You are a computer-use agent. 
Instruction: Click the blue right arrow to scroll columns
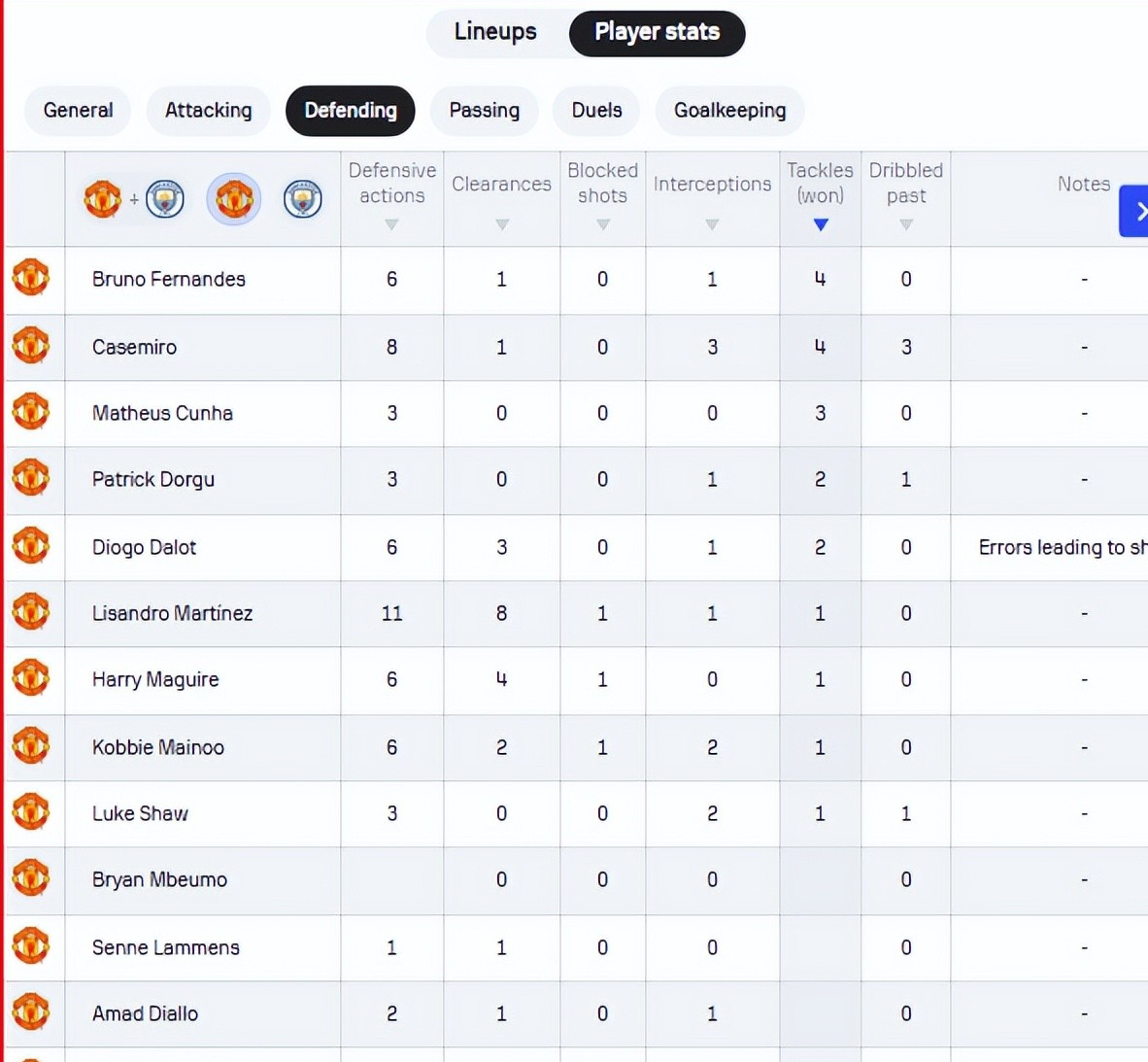(1135, 211)
